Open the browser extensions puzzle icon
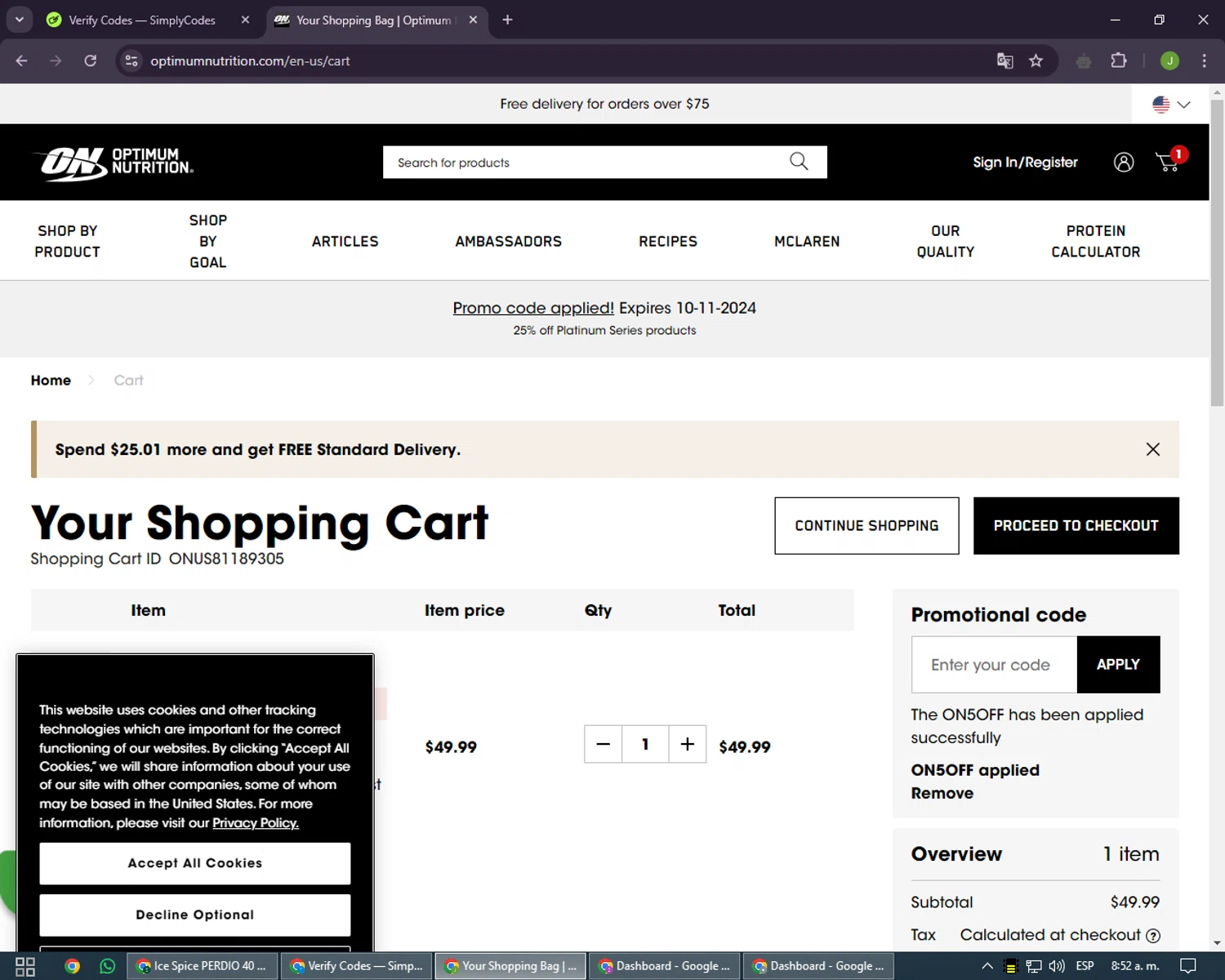This screenshot has height=980, width=1225. pos(1119,61)
